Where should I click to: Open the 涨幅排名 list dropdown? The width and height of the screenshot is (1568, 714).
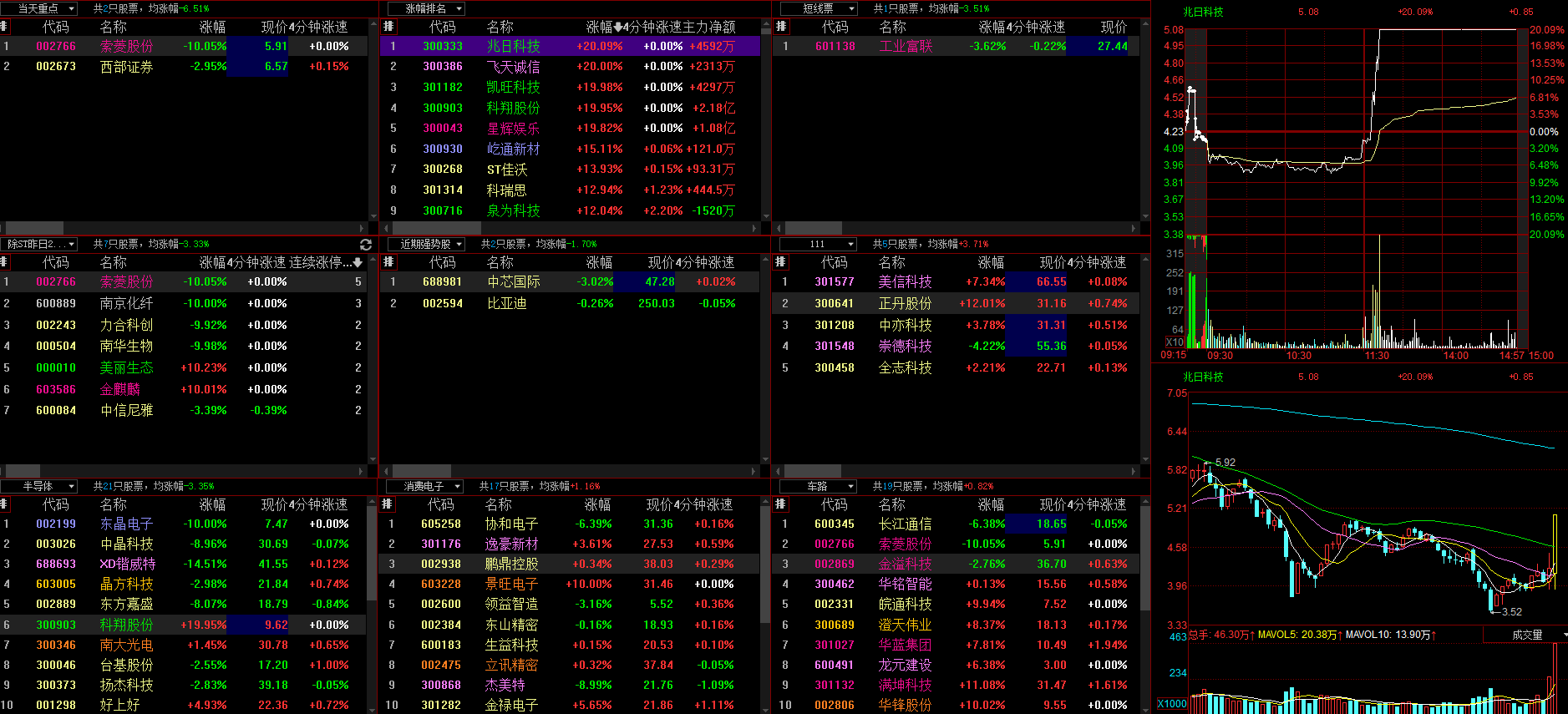426,8
